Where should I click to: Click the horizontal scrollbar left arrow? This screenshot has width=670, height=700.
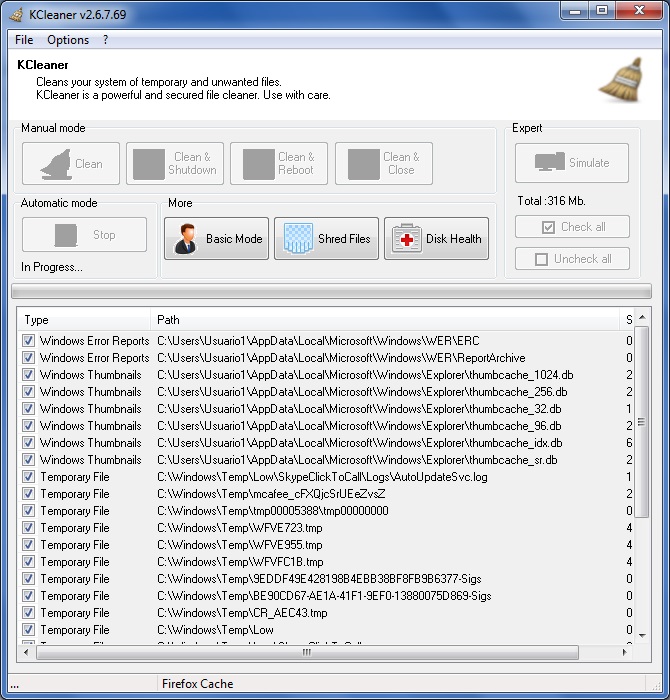[26, 652]
